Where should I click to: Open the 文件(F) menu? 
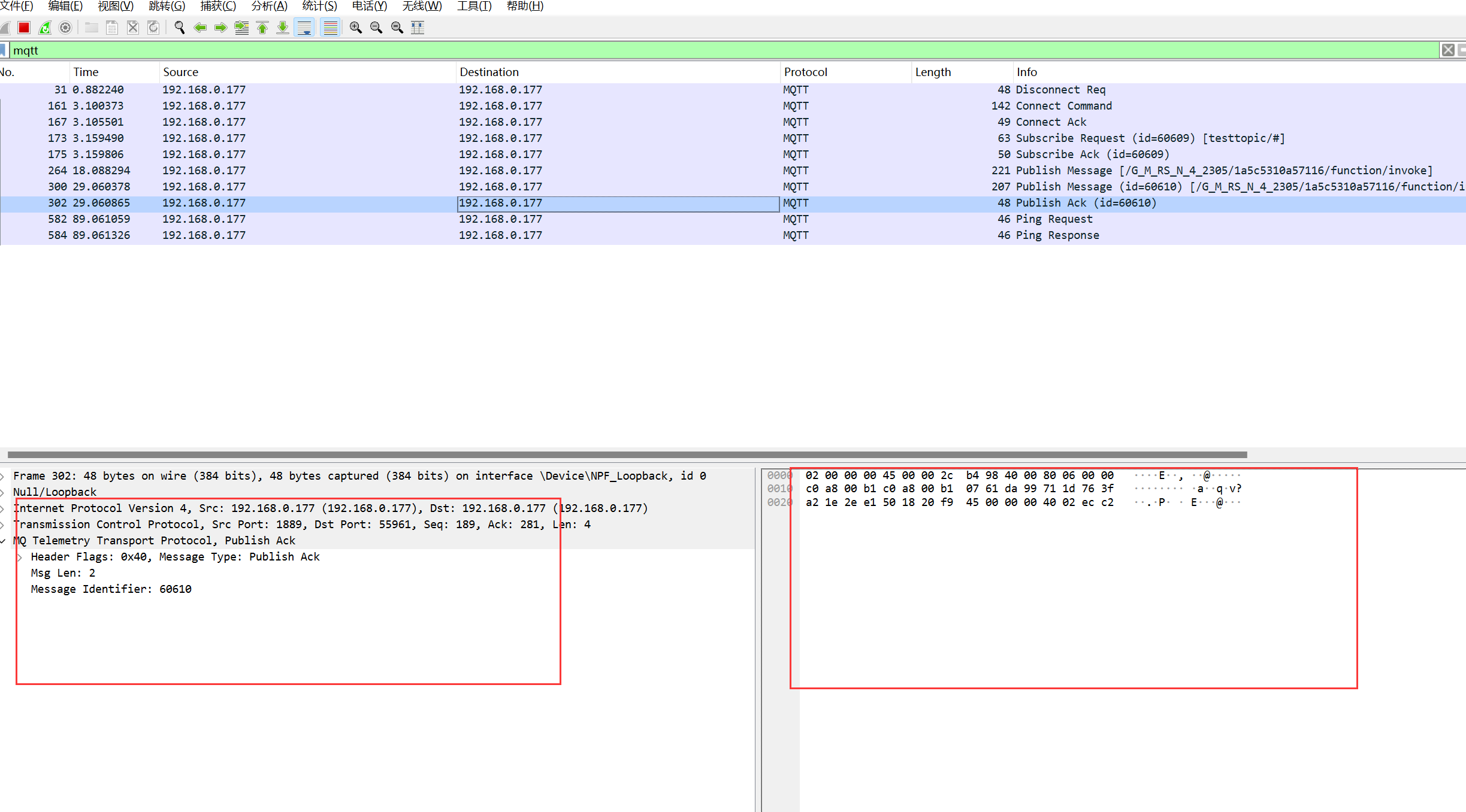[17, 6]
